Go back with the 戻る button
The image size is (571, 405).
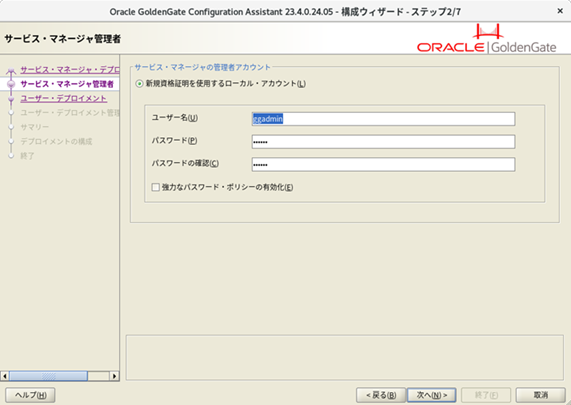[x=381, y=395]
